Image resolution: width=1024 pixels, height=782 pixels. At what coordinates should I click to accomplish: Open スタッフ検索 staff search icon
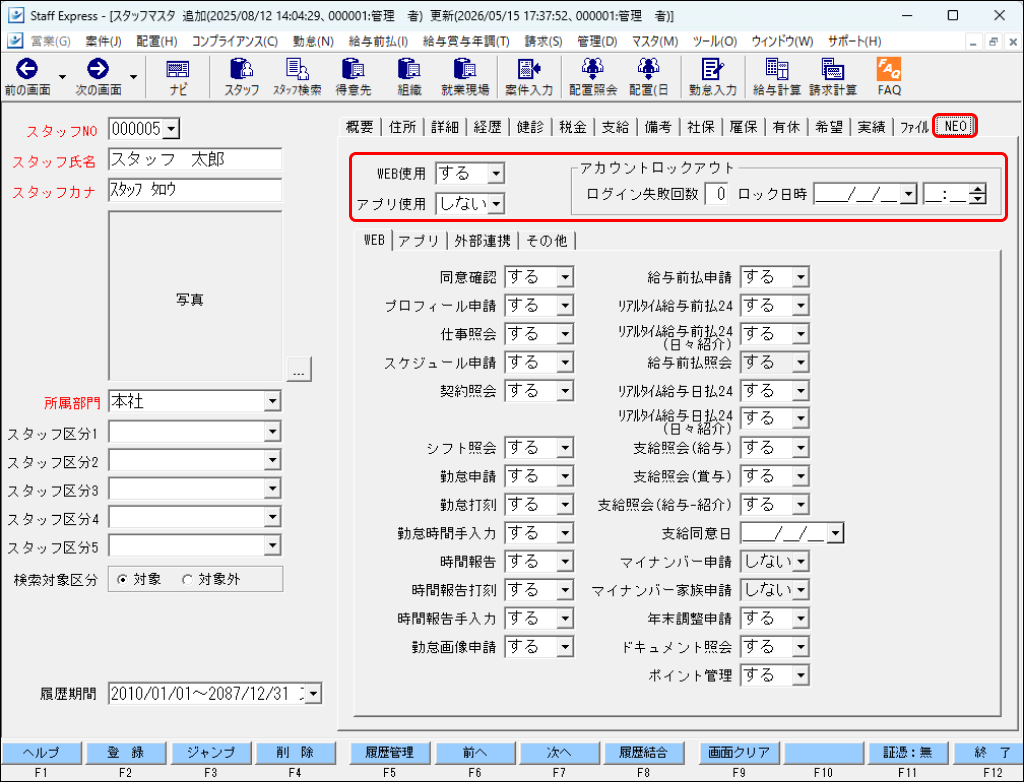coord(297,77)
